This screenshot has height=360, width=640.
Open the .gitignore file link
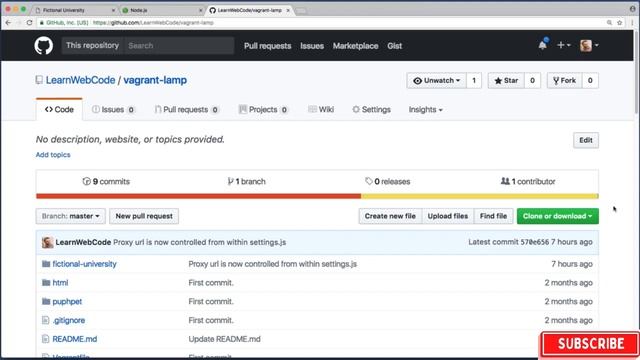[x=69, y=320]
